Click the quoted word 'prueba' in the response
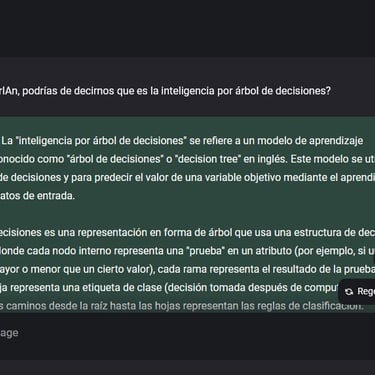This screenshot has height=375, width=375. tap(207, 251)
